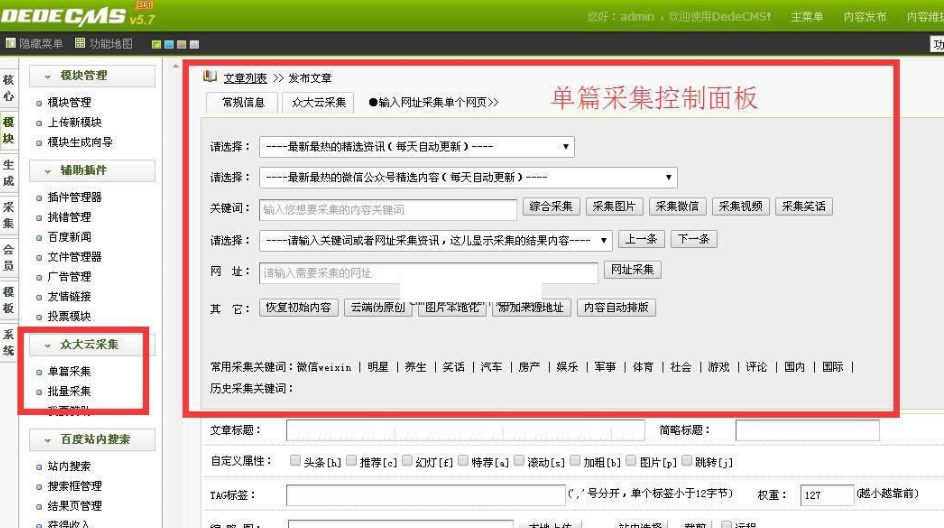Check the 推荐[c] attribute checkbox
Screen dimensions: 944x528
click(x=352, y=461)
